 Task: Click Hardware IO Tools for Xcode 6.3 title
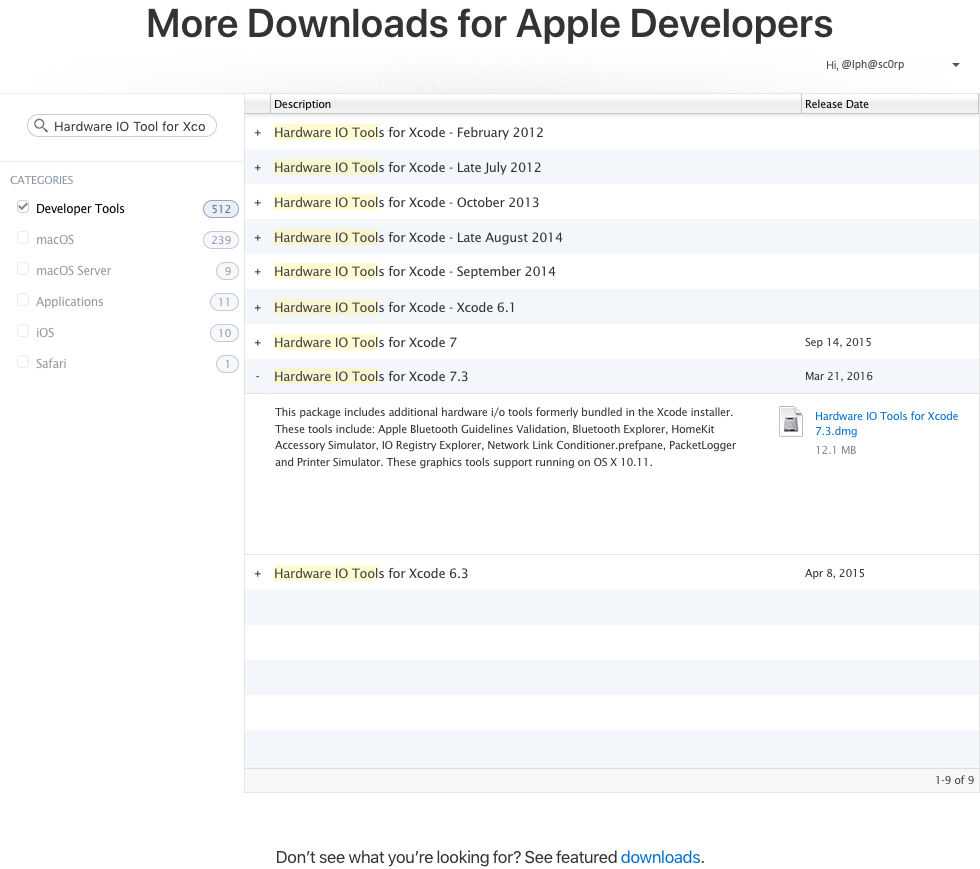pyautogui.click(x=371, y=573)
